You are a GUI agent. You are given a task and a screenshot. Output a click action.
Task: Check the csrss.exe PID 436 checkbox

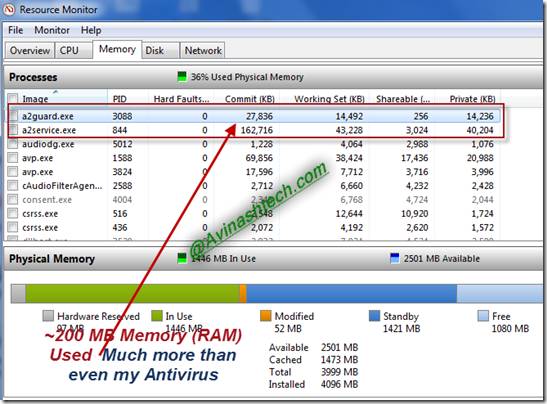(x=13, y=227)
